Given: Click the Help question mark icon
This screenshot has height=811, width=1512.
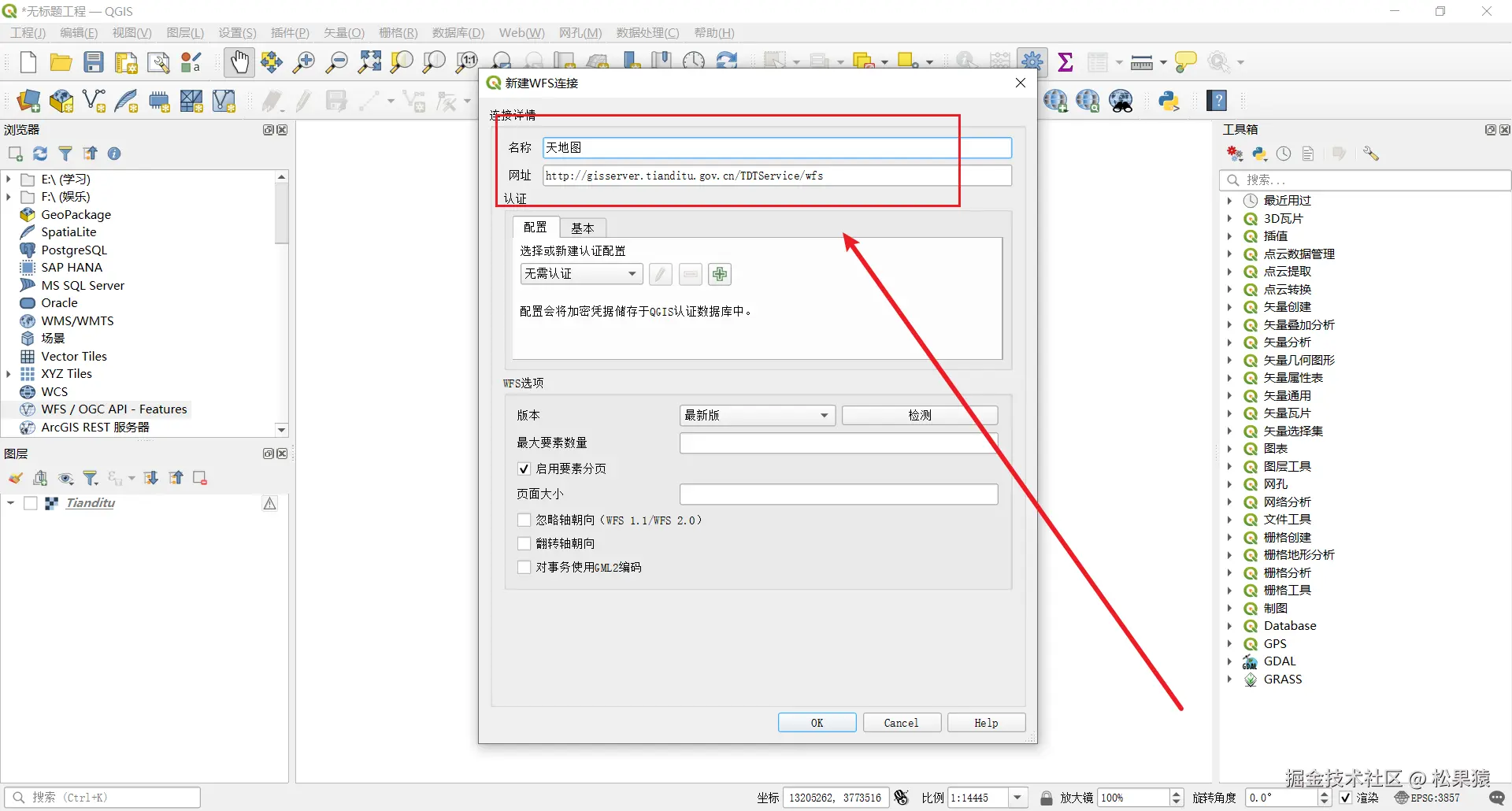Looking at the screenshot, I should click(1217, 101).
